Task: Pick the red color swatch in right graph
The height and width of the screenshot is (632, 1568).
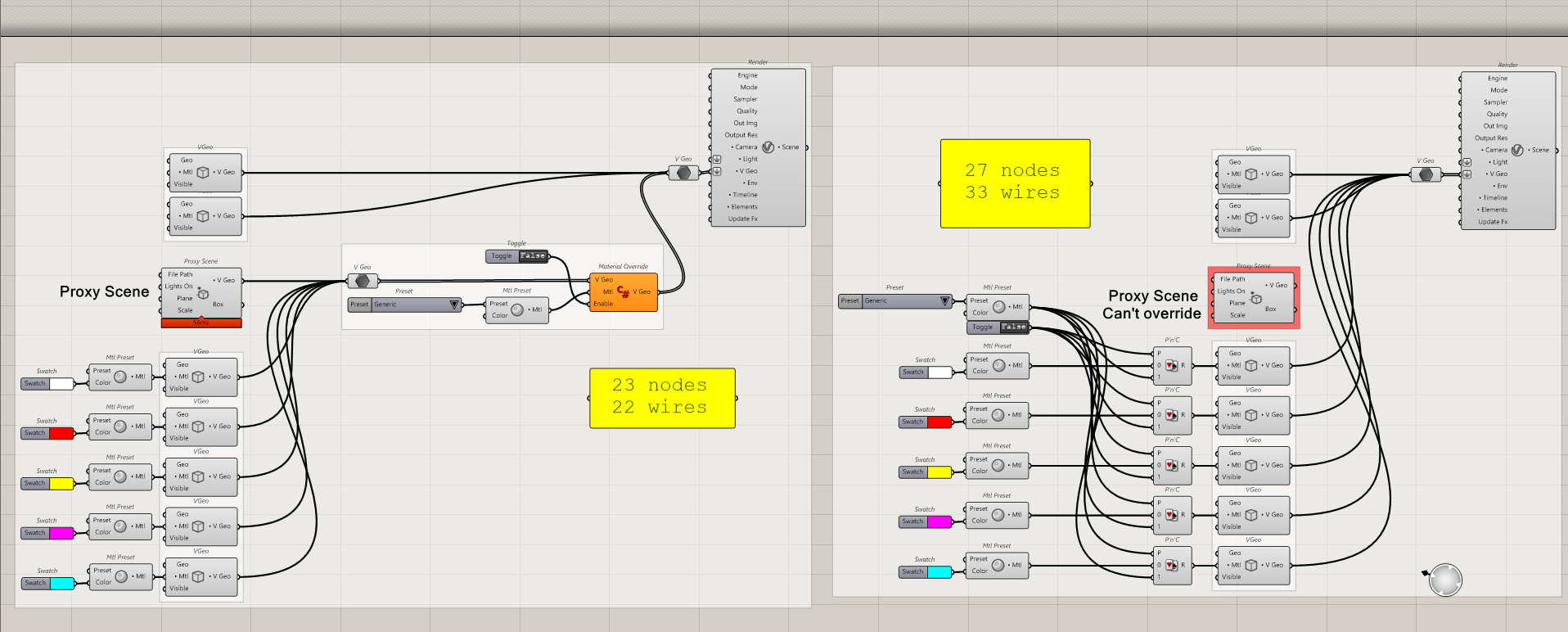Action: [939, 422]
